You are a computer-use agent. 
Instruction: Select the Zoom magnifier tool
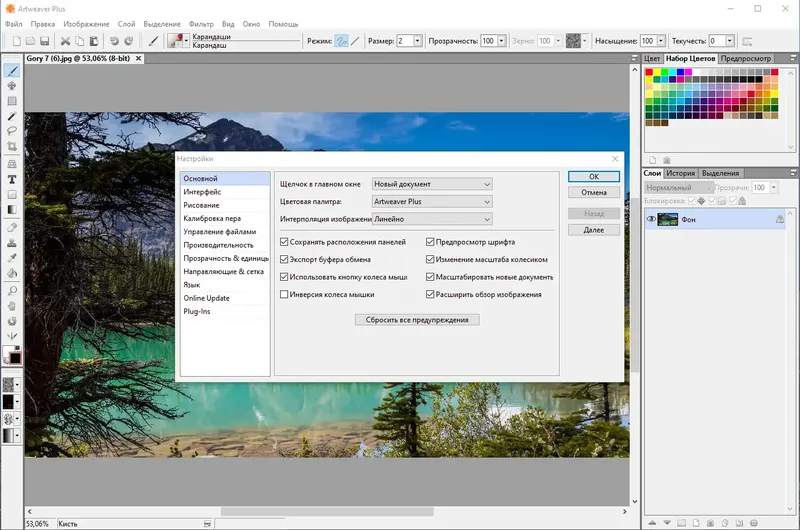tap(12, 291)
